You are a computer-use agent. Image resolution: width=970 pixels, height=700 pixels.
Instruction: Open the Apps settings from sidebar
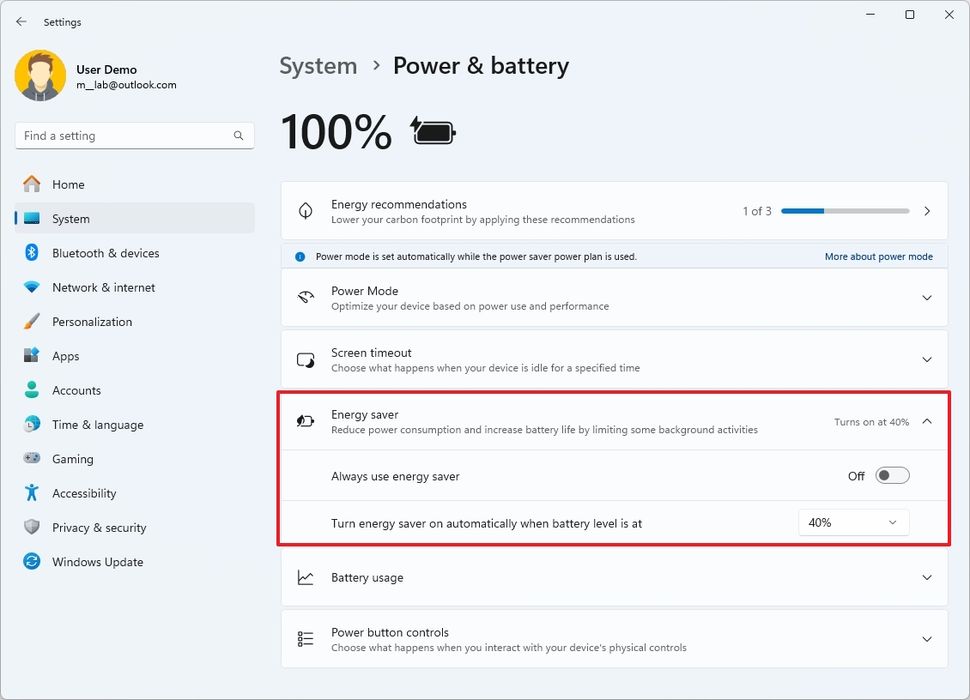[x=28, y=356]
